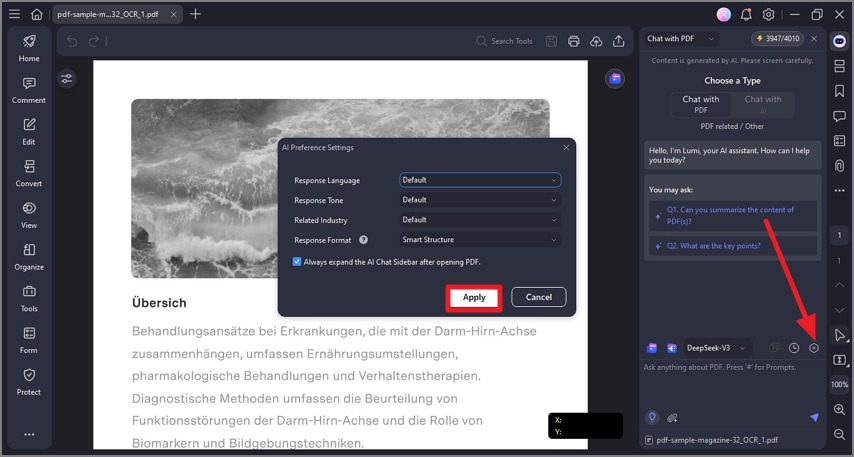854x457 pixels.
Task: Open the Organize tool in the left sidebar
Action: point(29,257)
